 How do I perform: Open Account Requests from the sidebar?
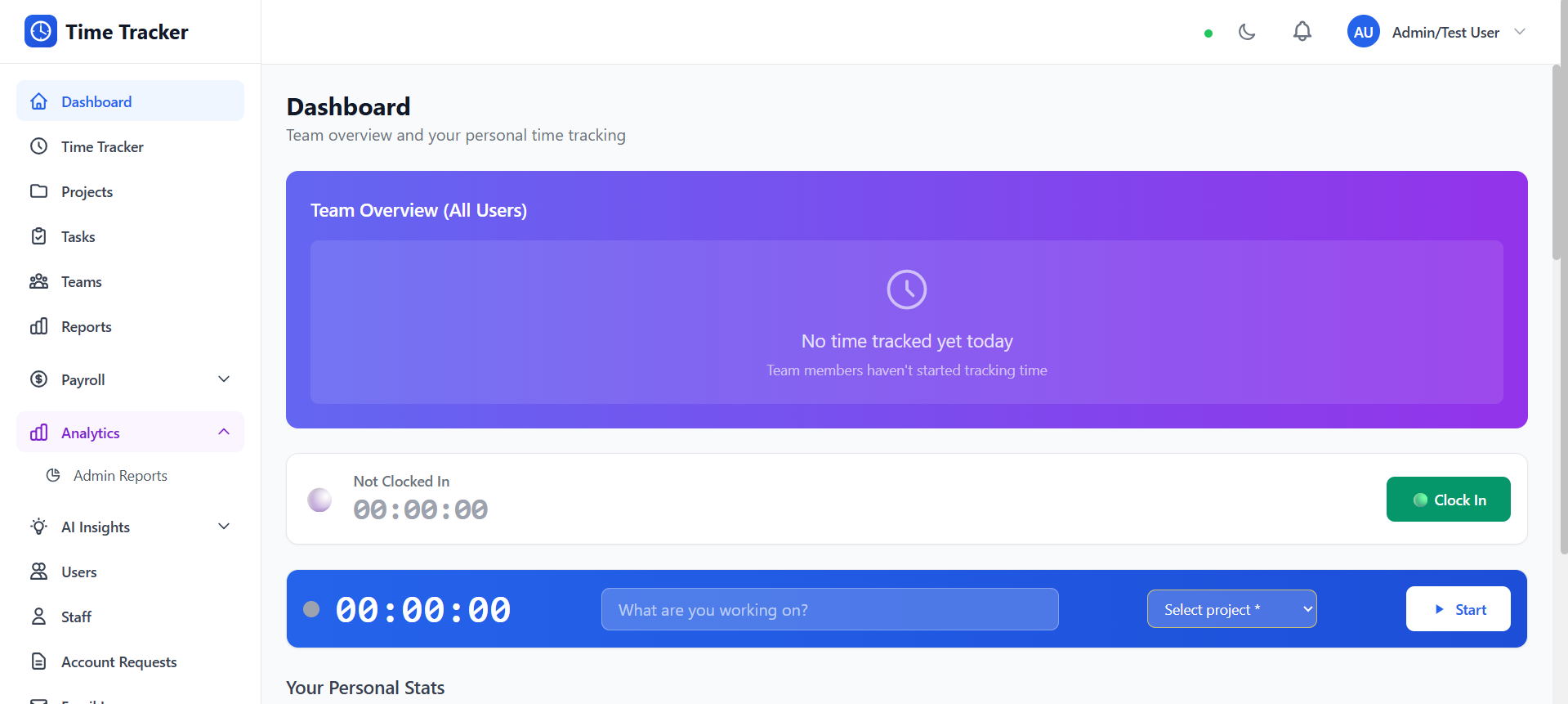(119, 661)
